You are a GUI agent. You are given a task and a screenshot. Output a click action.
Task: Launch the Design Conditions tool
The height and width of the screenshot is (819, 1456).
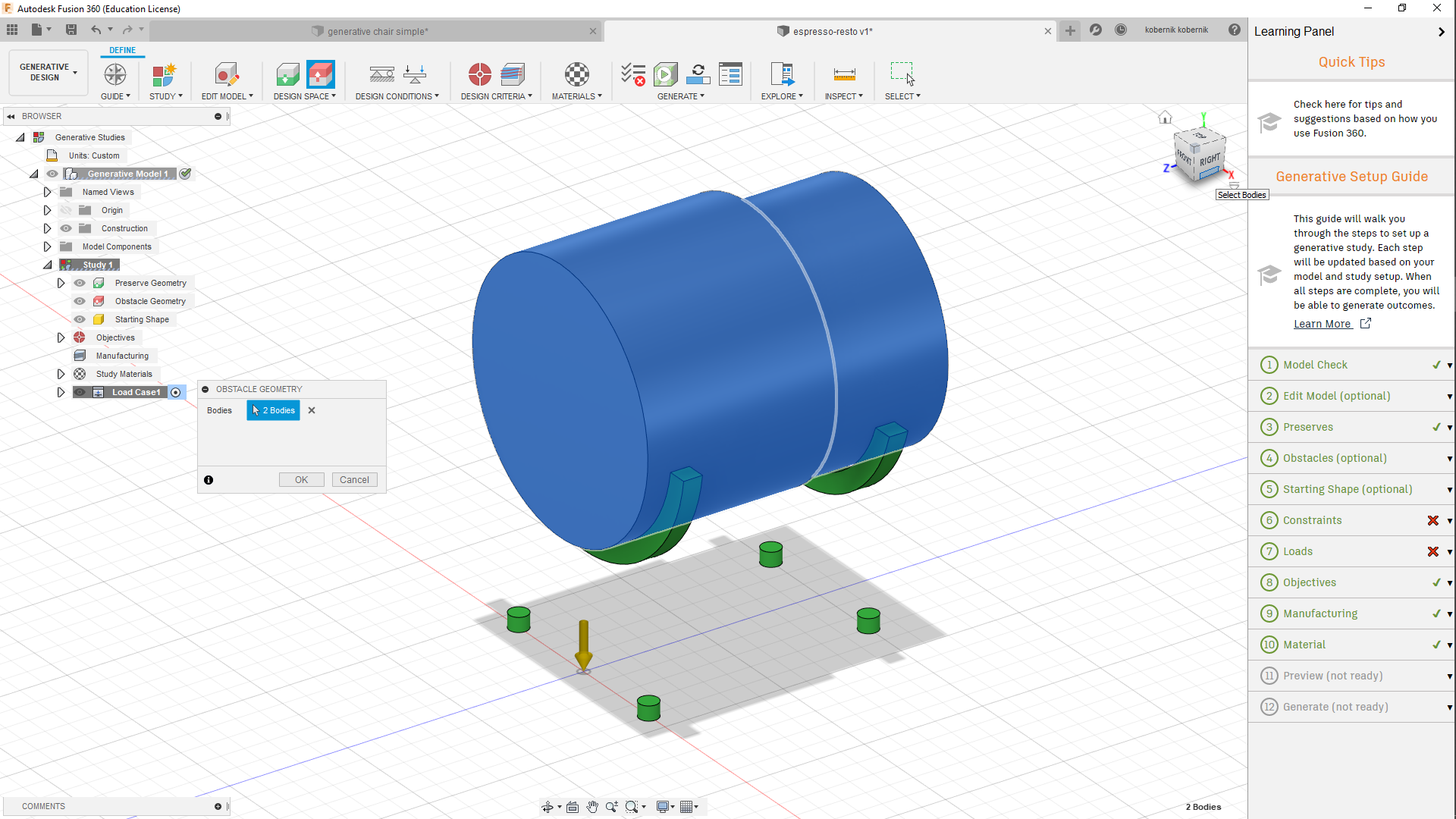click(x=382, y=74)
